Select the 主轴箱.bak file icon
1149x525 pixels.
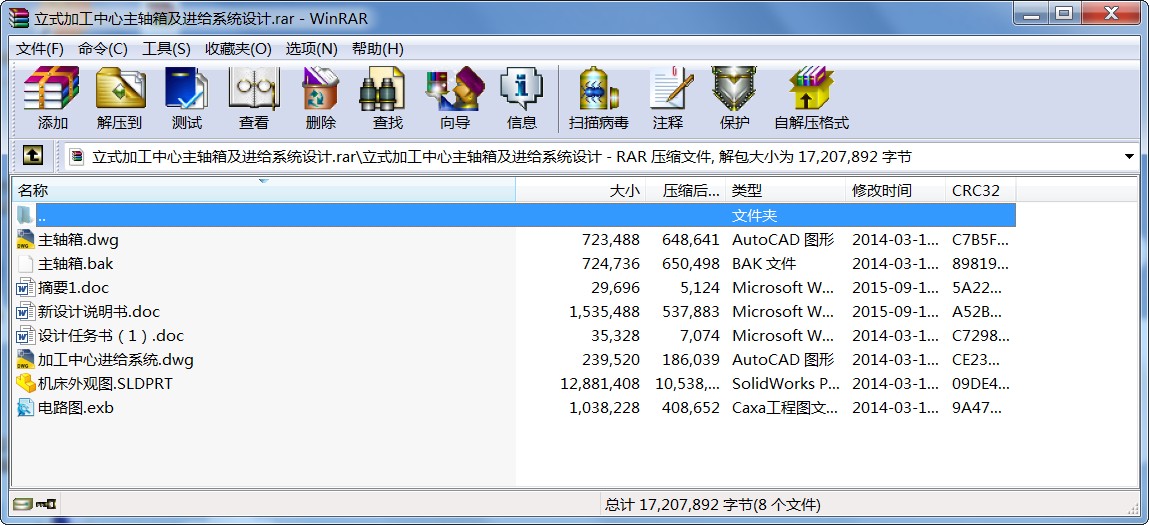point(26,264)
